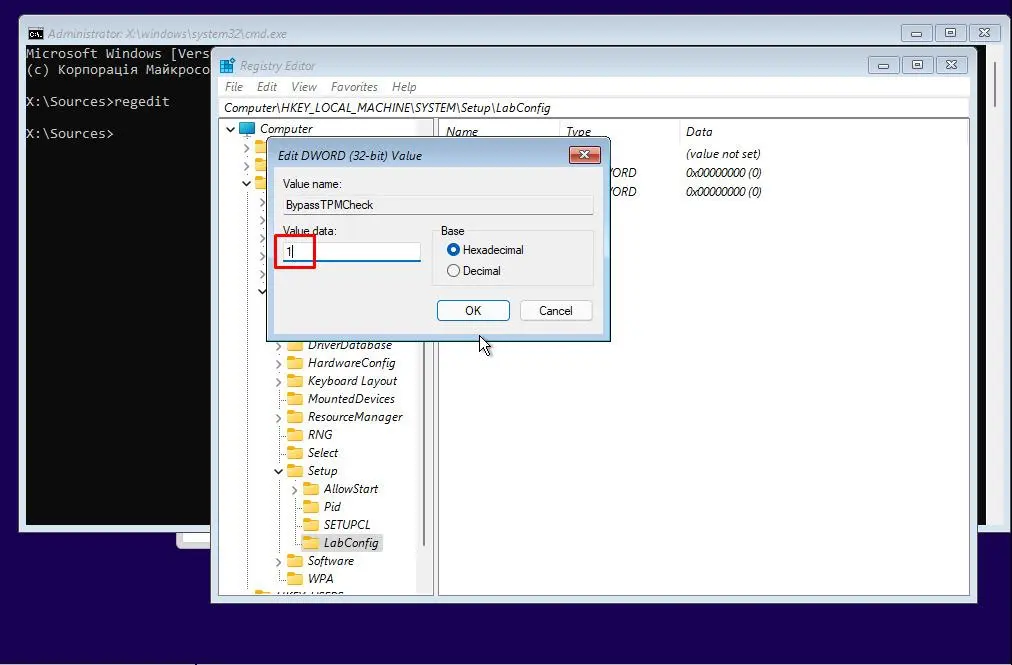Viewport: 1012px width, 665px height.
Task: Open the Help menu in Registry Editor
Action: (x=404, y=87)
